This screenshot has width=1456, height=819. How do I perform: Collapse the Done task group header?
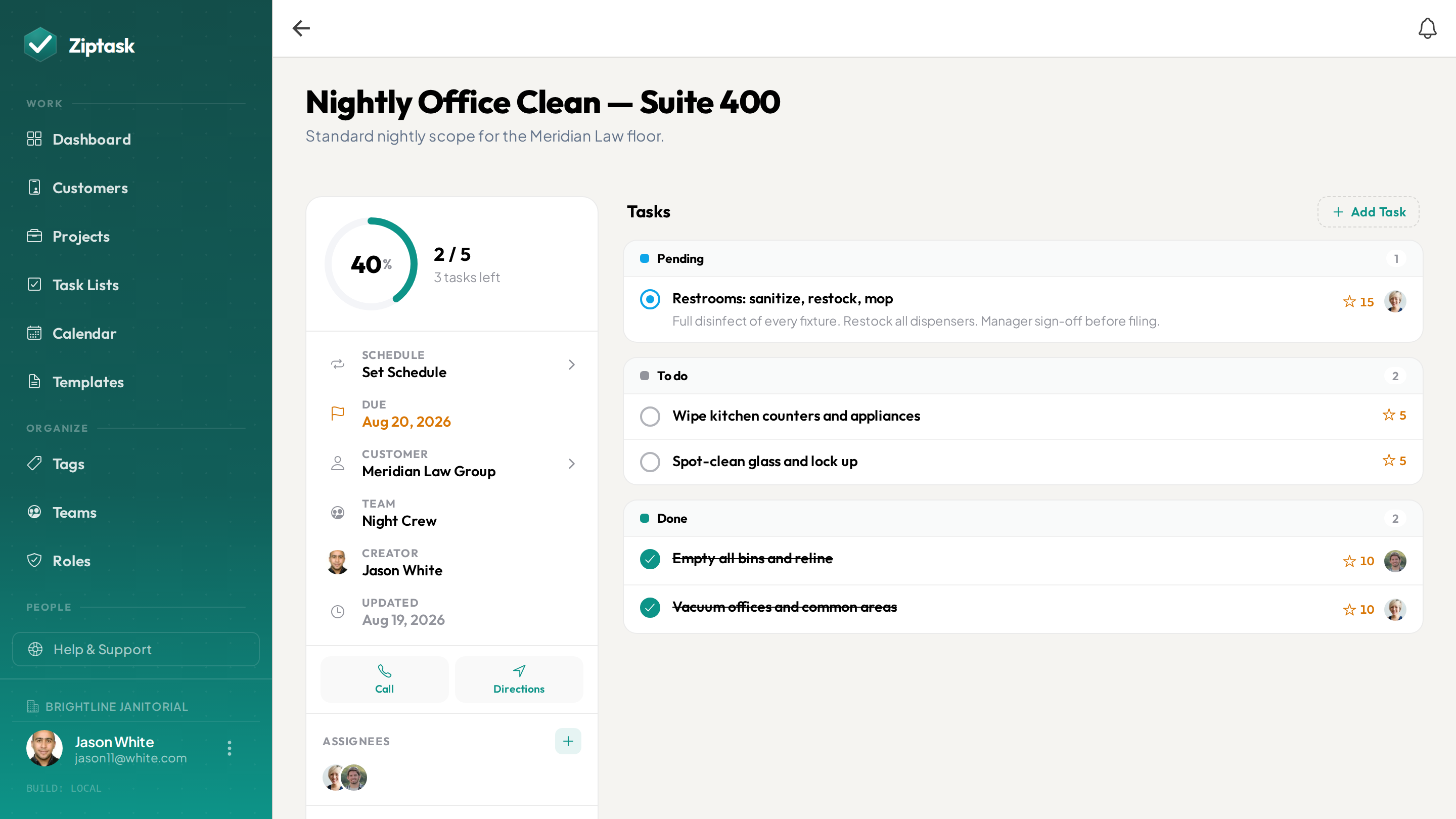point(1022,518)
